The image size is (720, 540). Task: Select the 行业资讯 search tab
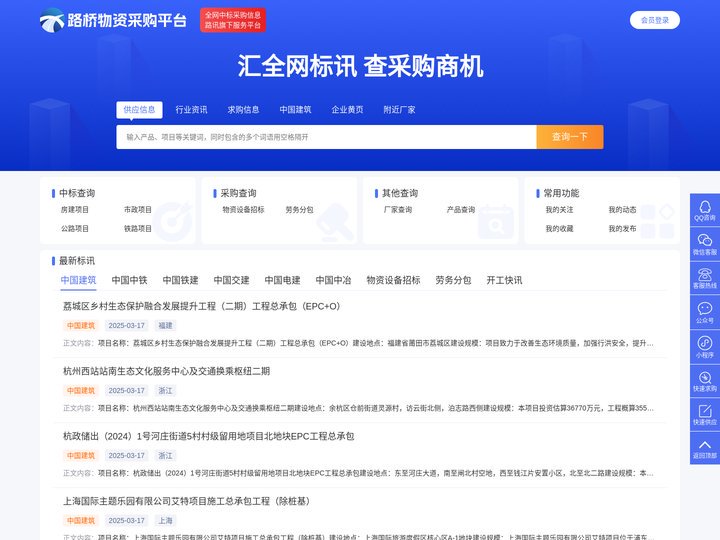[191, 110]
